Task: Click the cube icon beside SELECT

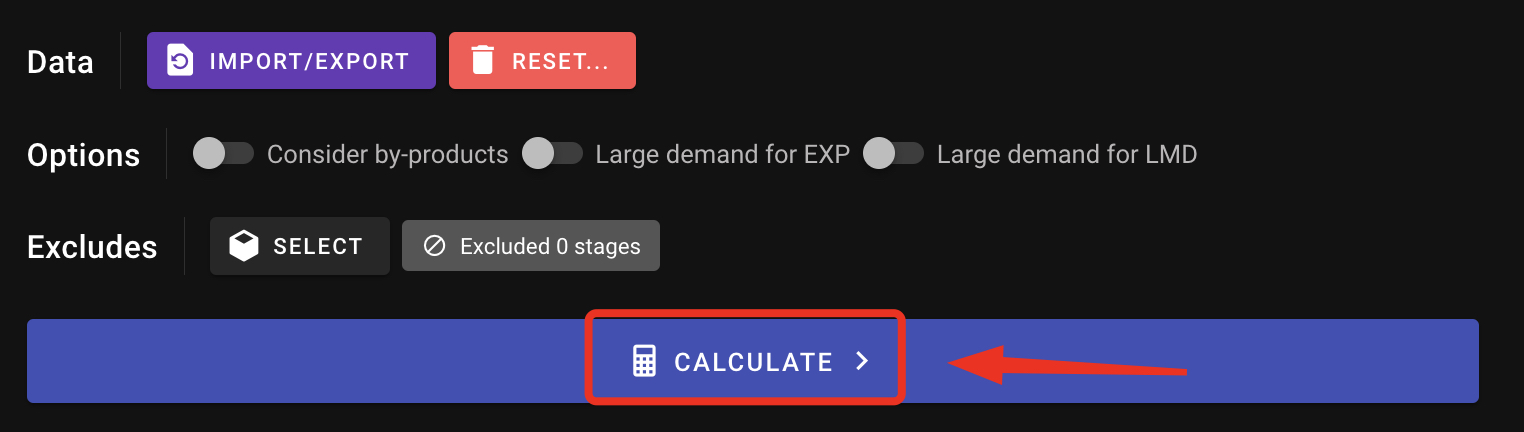Action: point(244,246)
